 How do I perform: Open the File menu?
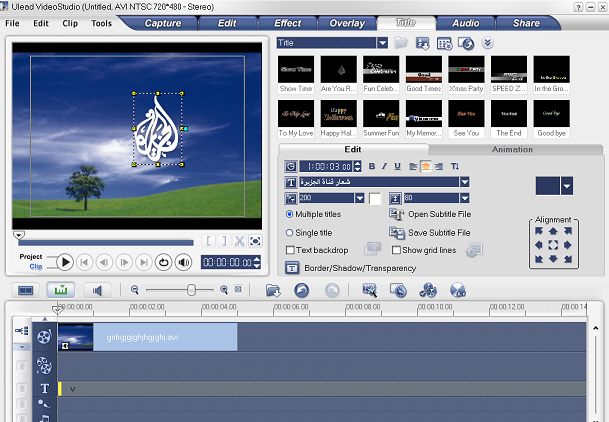coord(12,23)
